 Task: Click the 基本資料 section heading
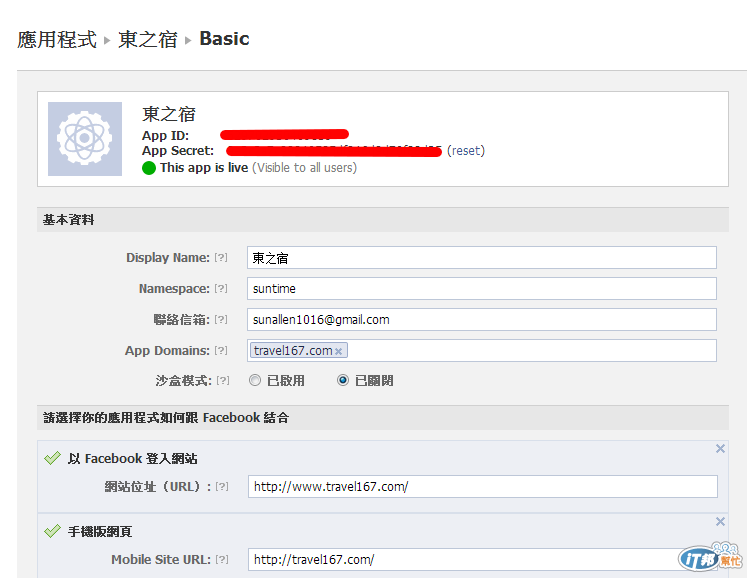(69, 220)
